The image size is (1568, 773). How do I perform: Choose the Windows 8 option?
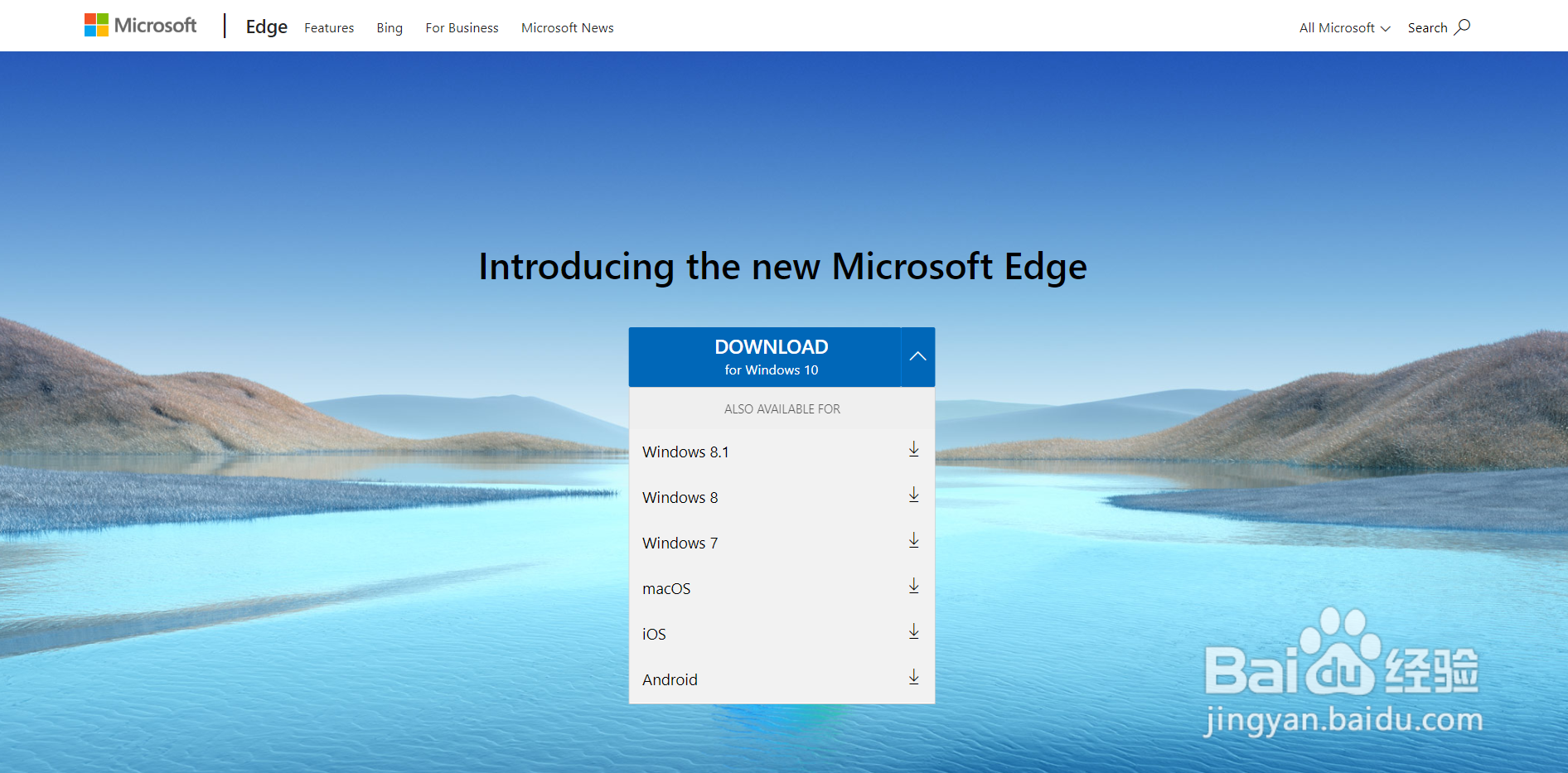[782, 497]
